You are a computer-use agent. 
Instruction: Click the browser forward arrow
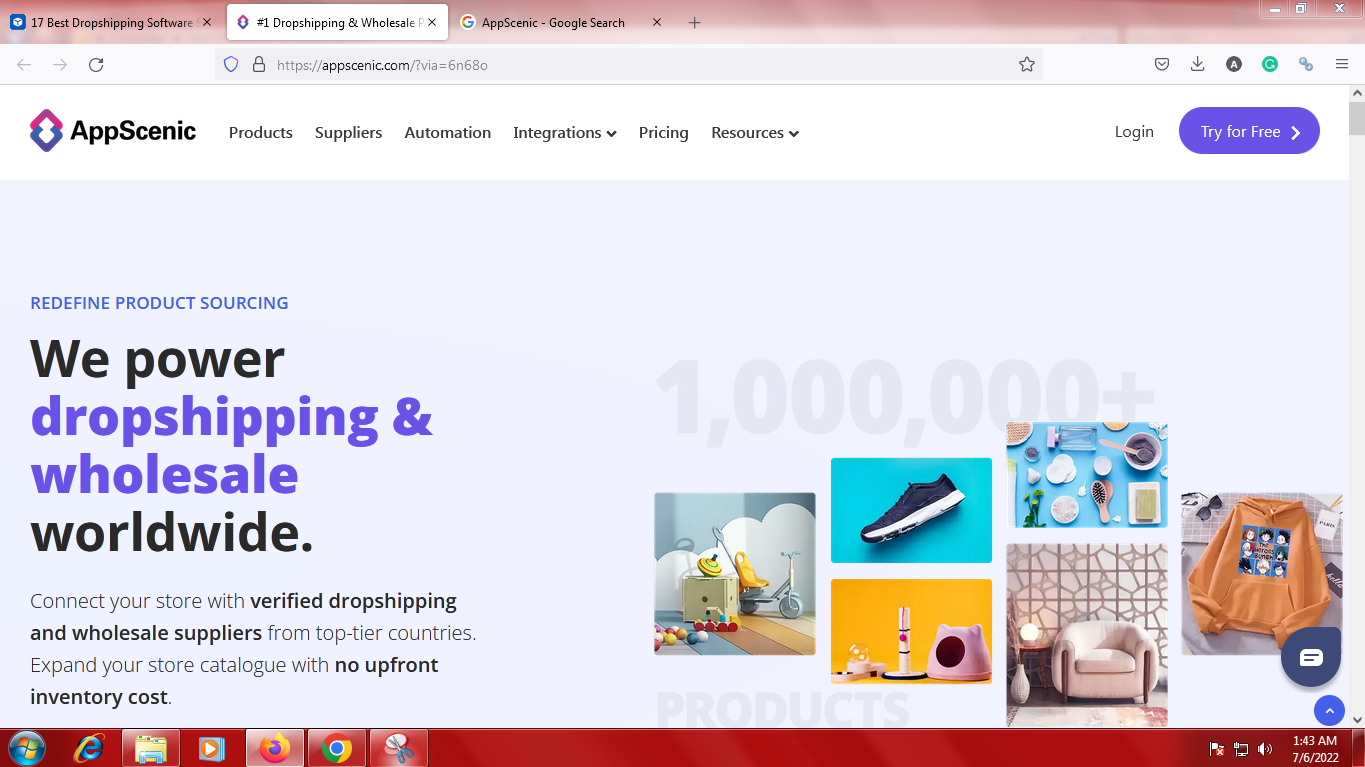[x=60, y=64]
